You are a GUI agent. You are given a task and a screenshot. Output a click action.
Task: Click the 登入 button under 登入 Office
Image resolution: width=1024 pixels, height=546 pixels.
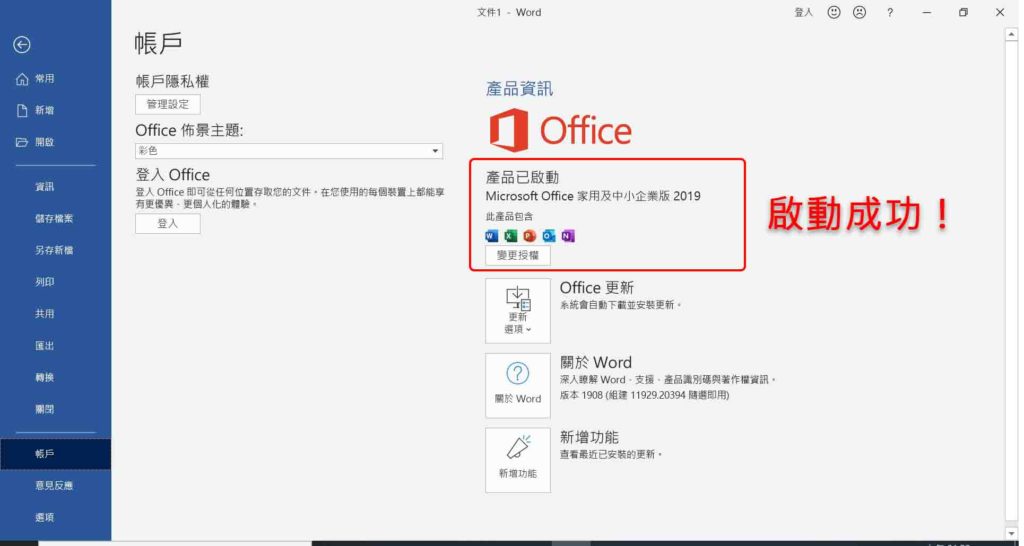click(x=168, y=223)
